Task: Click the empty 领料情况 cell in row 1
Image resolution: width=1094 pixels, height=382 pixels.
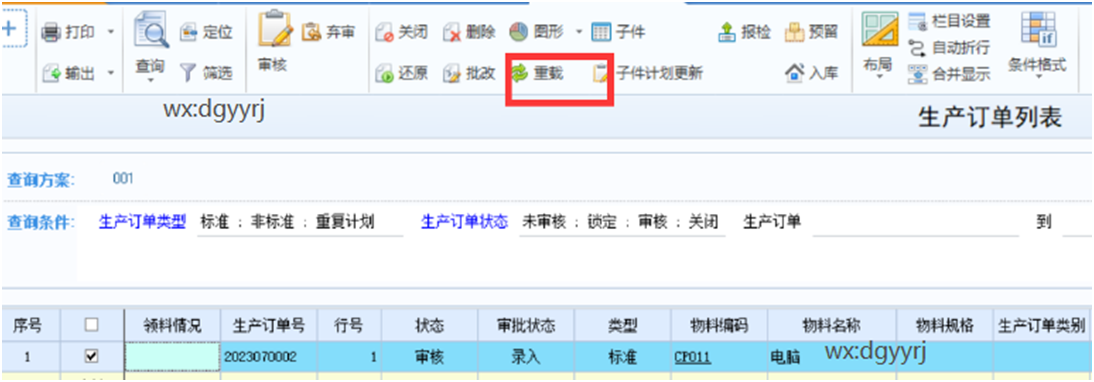Action: point(172,357)
